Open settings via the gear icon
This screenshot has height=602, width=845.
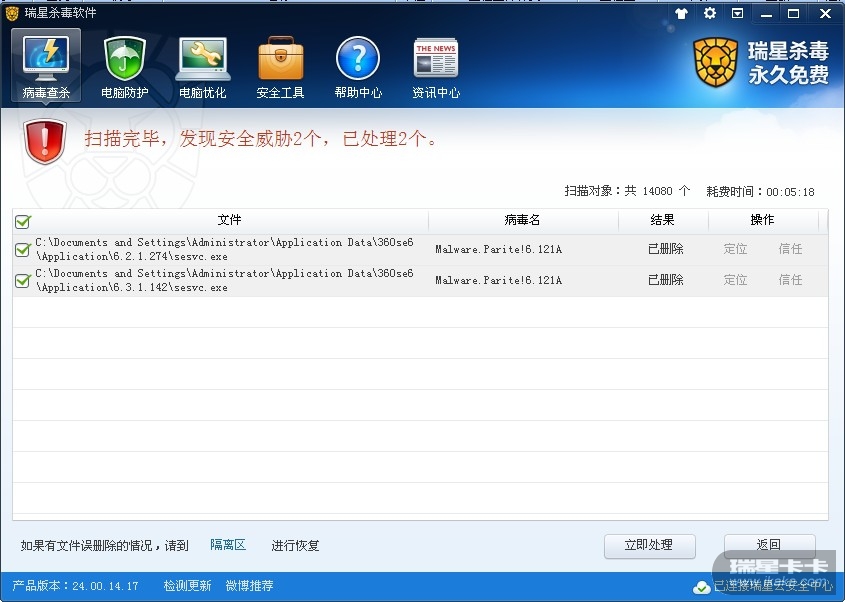(710, 13)
